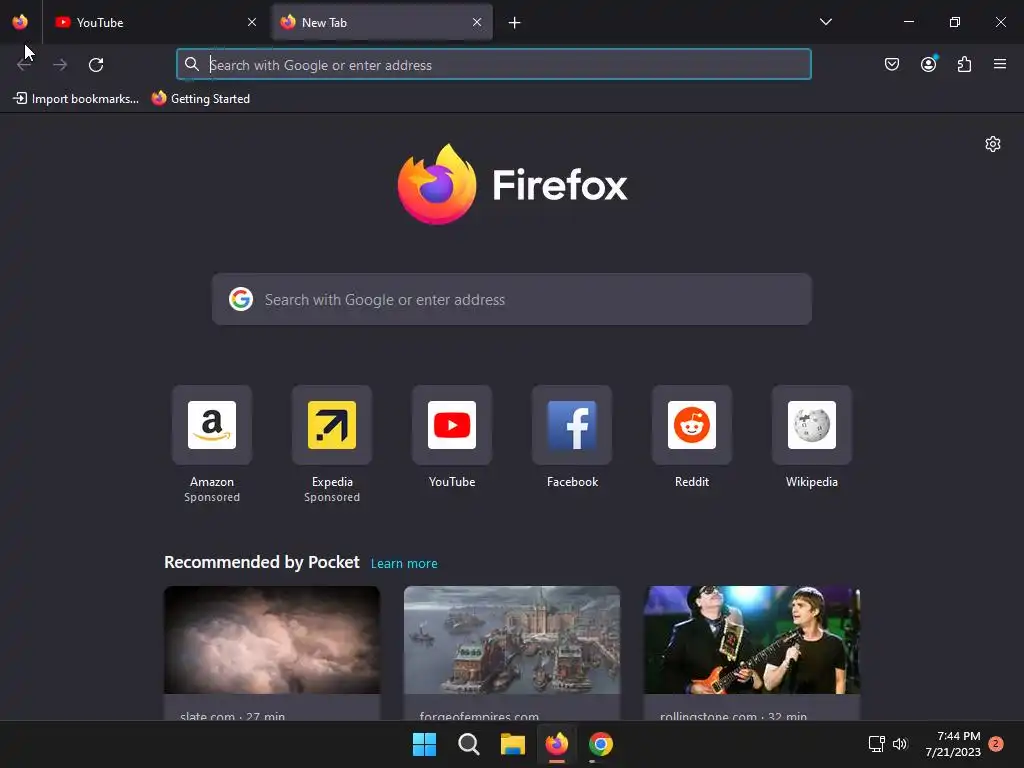Image resolution: width=1024 pixels, height=768 pixels.
Task: Click the Firefox taskbar icon
Action: click(556, 744)
